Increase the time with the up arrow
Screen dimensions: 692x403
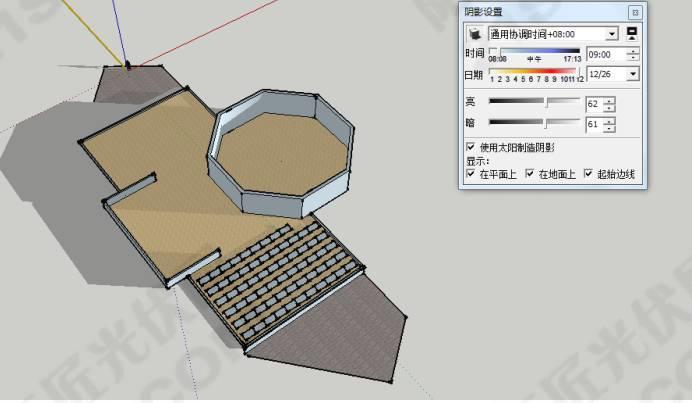coord(632,51)
